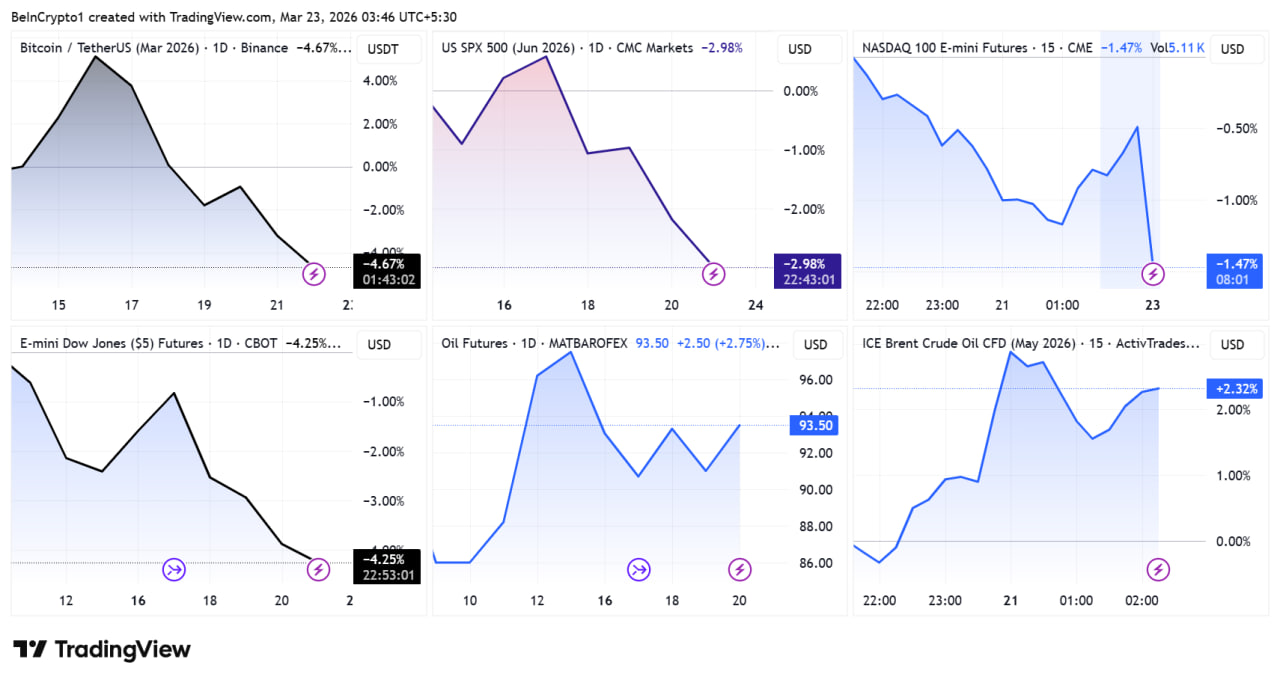Image resolution: width=1280 pixels, height=683 pixels.
Task: Open the USD currency selector on Oil Futures chart
Action: click(815, 345)
